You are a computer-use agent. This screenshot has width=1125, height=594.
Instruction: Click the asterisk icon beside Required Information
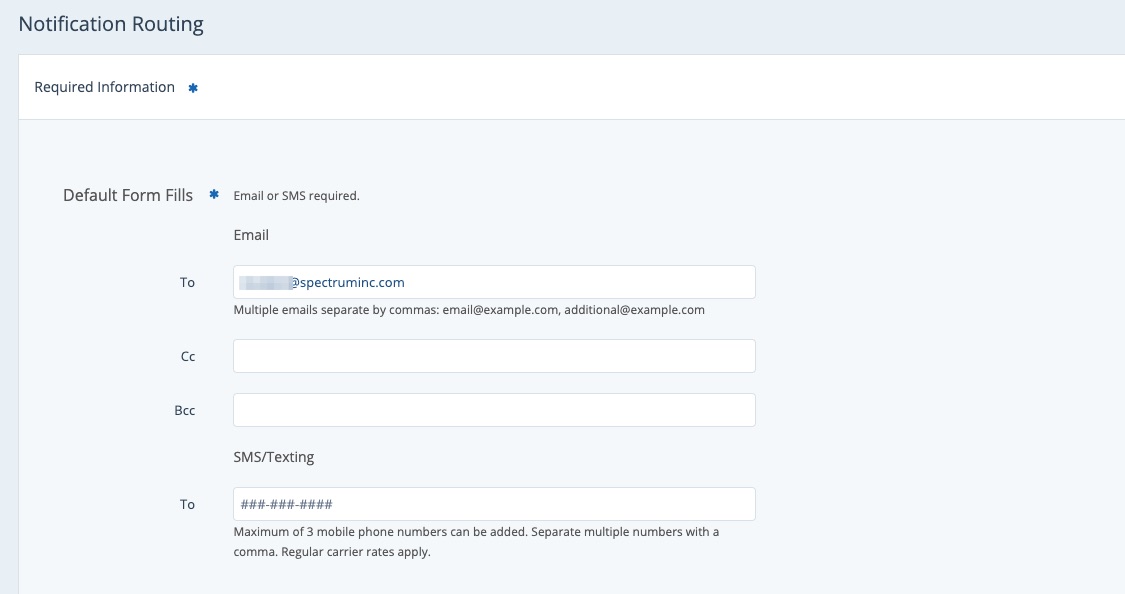point(193,88)
